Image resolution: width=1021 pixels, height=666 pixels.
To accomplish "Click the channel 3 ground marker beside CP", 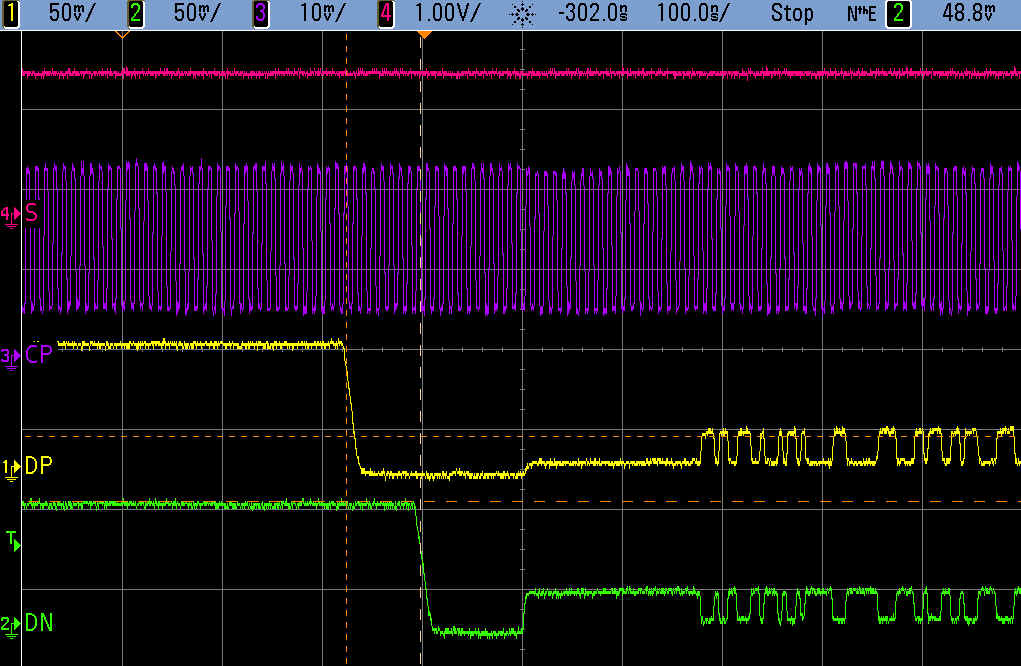I will tap(9, 357).
